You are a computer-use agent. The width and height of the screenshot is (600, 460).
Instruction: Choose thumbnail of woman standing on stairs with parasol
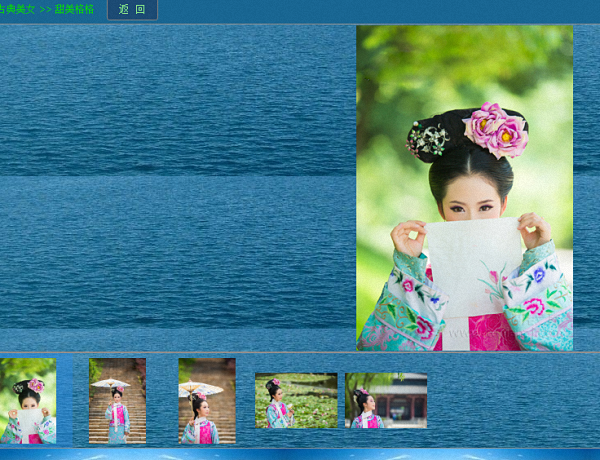pos(117,401)
